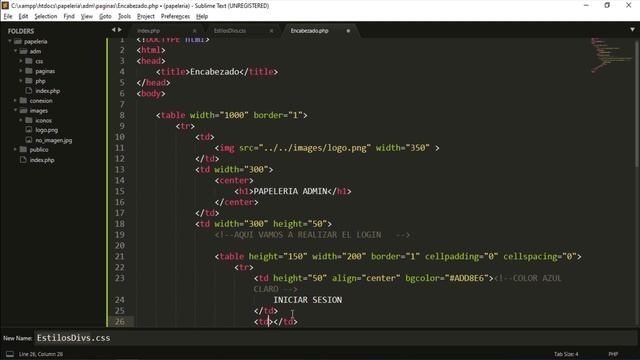Image resolution: width=640 pixels, height=360 pixels.
Task: Collapse the papeleria folder
Action: (10, 41)
